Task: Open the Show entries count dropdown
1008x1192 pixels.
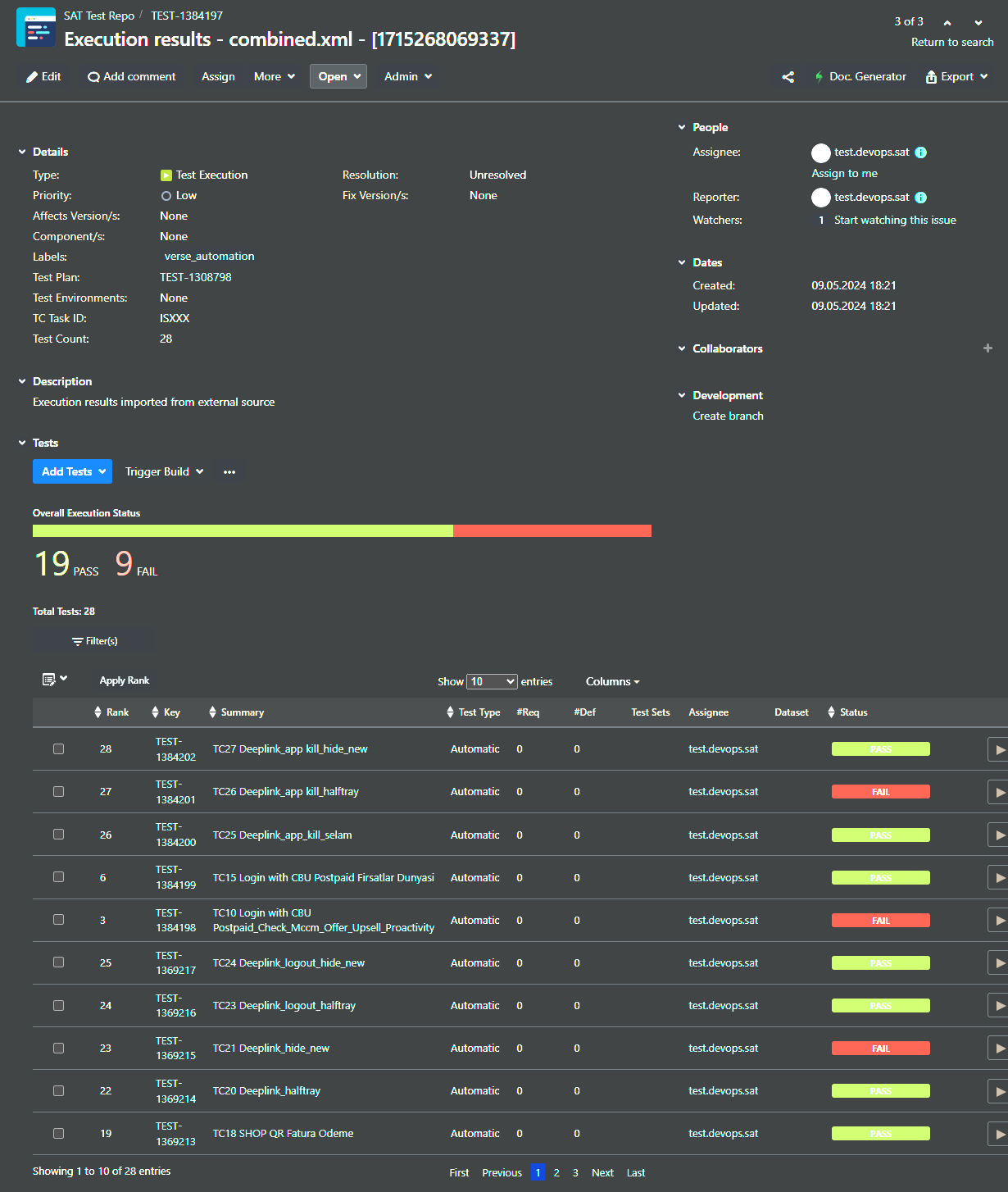Action: [x=492, y=682]
